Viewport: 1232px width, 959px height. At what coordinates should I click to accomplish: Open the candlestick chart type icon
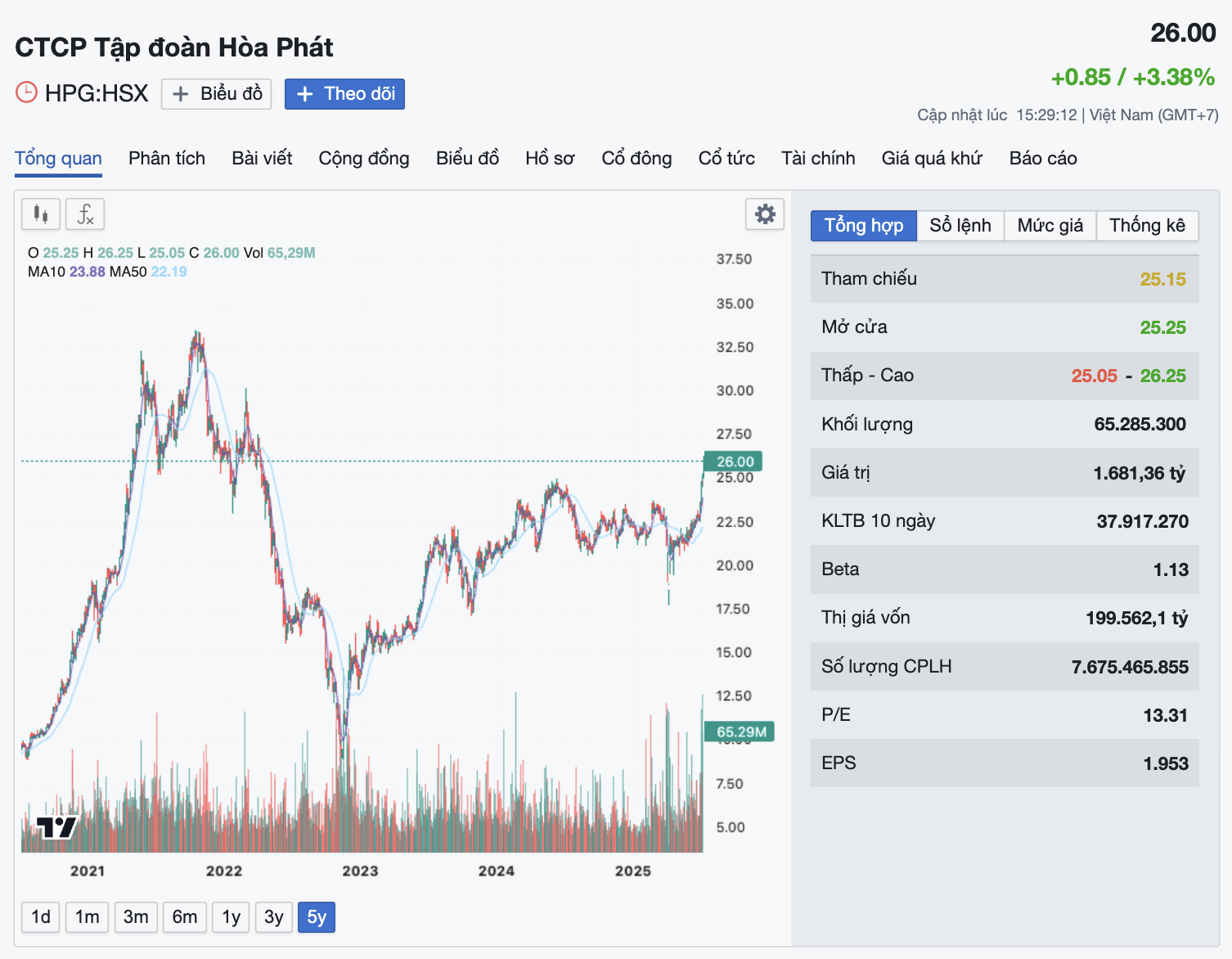[40, 214]
